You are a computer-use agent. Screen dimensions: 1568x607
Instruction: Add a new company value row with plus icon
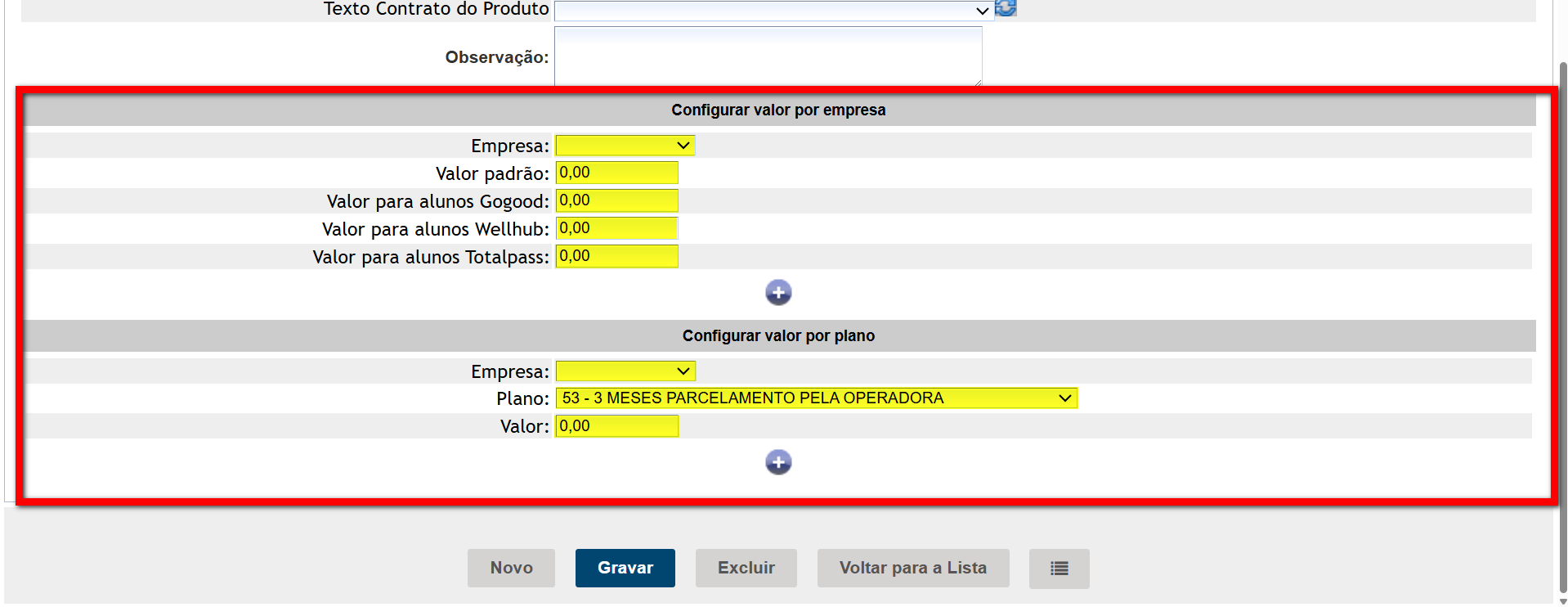pos(778,293)
